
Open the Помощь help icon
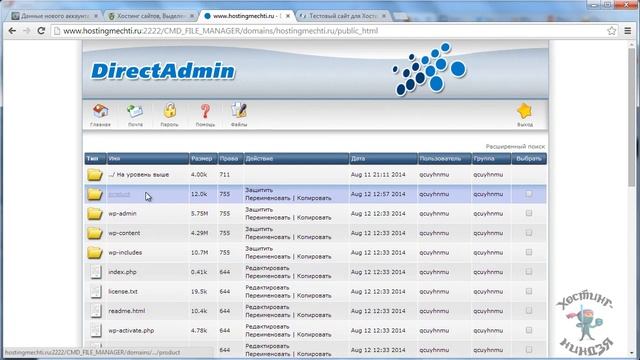click(205, 111)
